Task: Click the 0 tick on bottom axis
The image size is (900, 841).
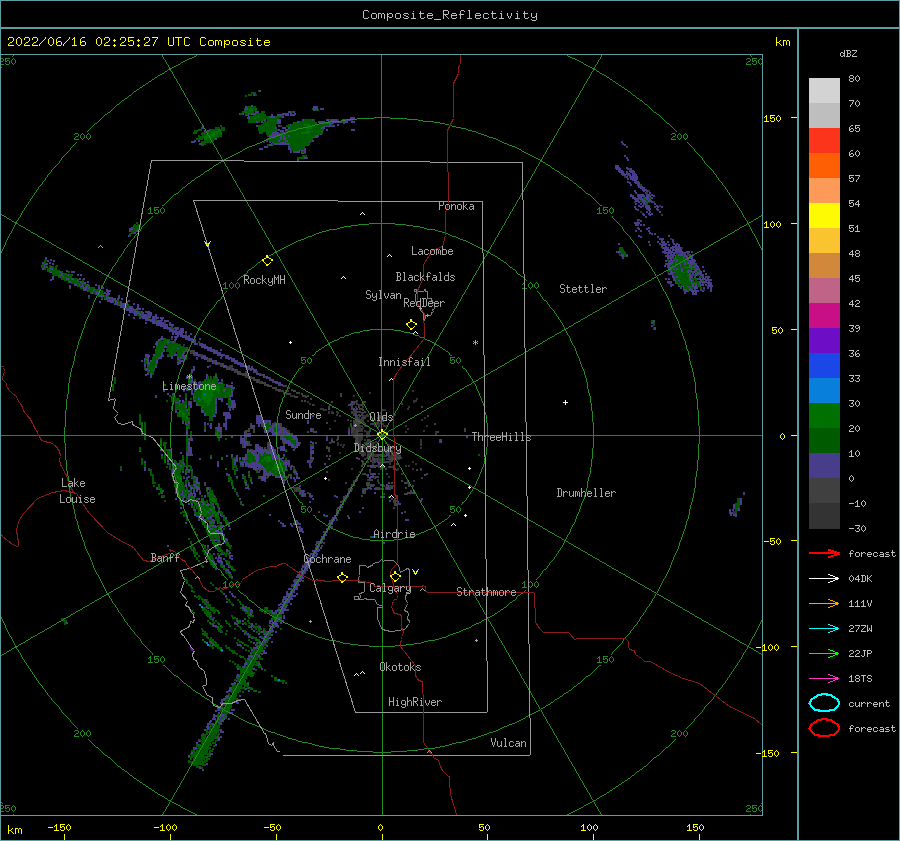Action: pyautogui.click(x=381, y=827)
